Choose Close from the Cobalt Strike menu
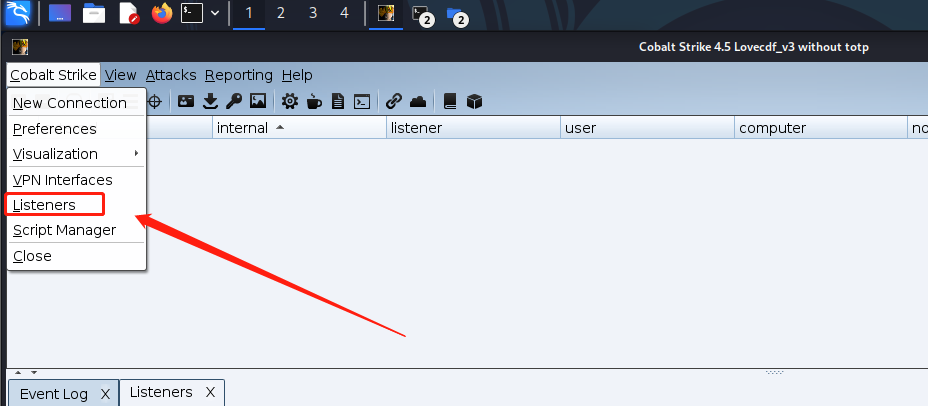This screenshot has height=406, width=928. [76, 256]
